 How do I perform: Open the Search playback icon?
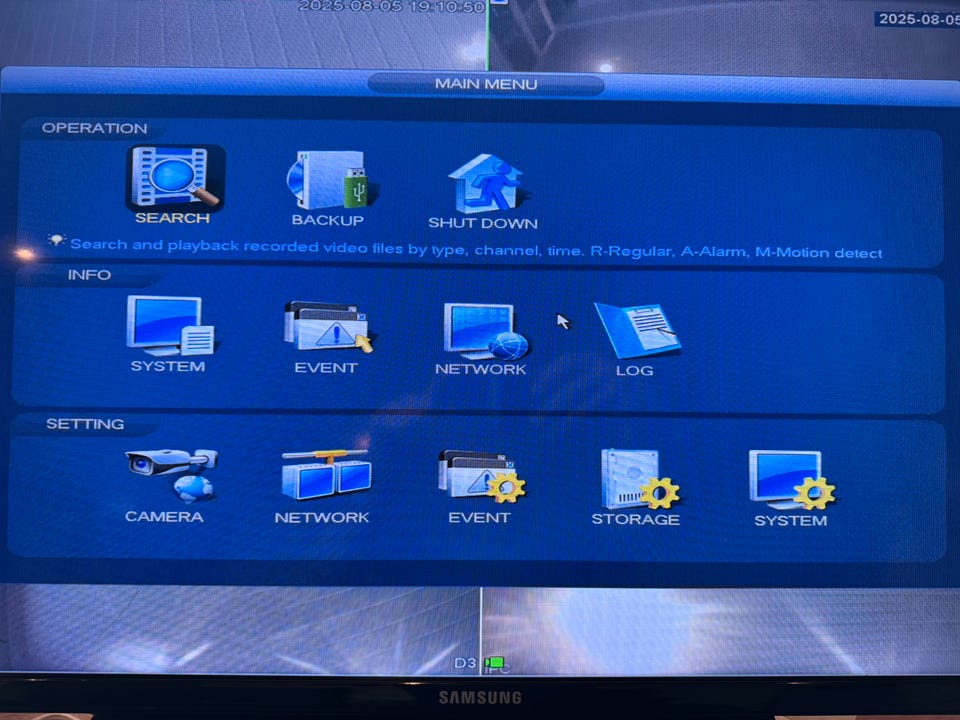(x=175, y=178)
